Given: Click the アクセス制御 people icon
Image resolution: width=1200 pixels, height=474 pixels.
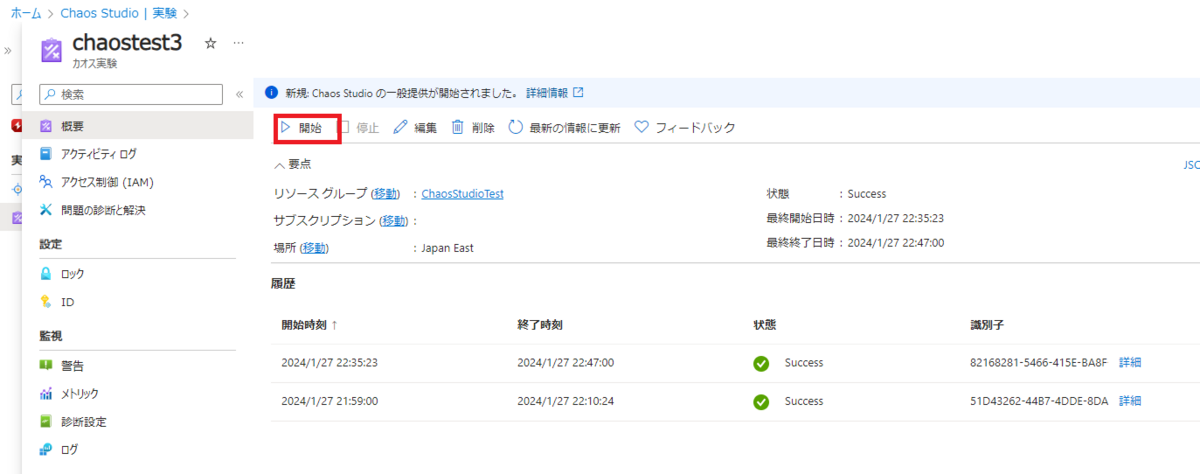Looking at the screenshot, I should (x=46, y=182).
